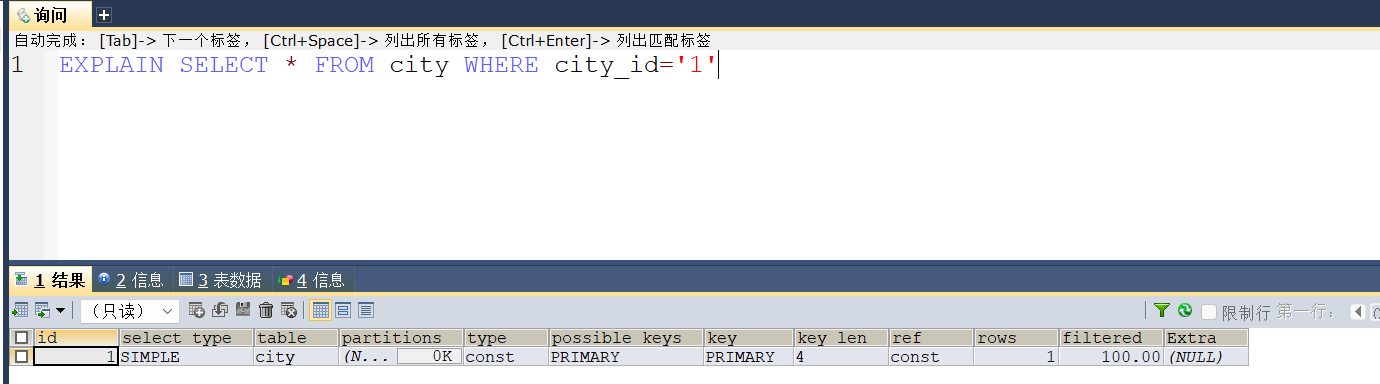
Task: Click the previous page arrow button
Action: (1358, 312)
